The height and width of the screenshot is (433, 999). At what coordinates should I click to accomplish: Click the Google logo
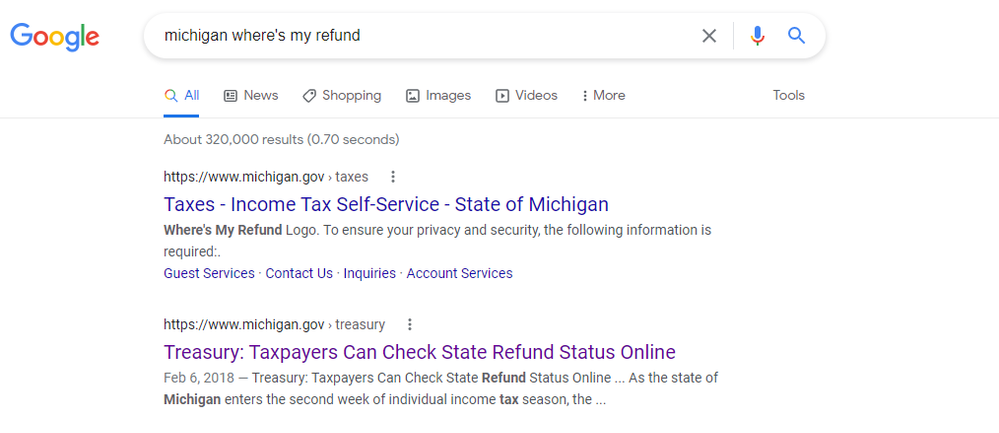55,37
